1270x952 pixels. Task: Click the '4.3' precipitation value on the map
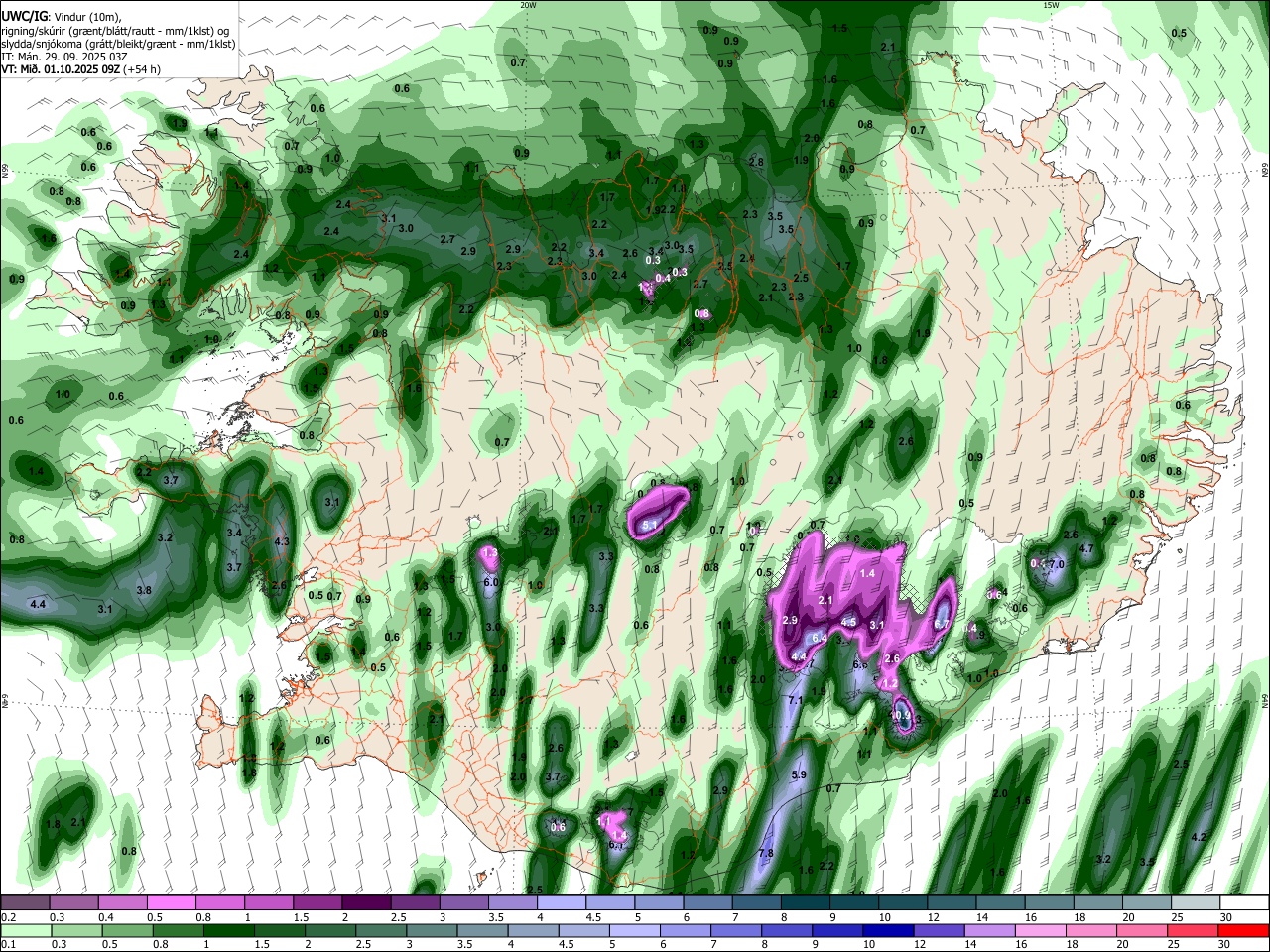[x=282, y=542]
